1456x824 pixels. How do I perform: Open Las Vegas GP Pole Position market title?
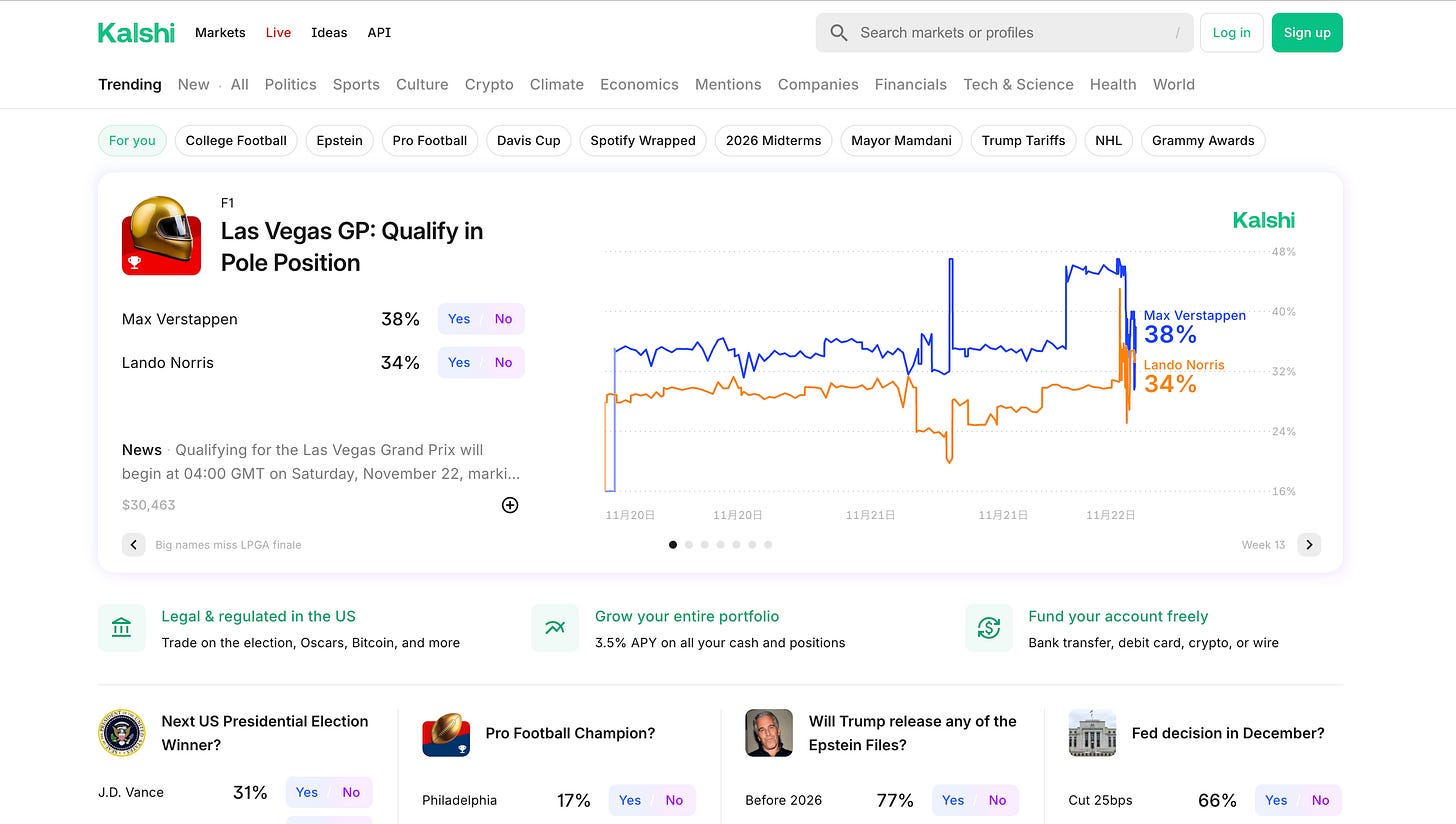pyautogui.click(x=352, y=247)
